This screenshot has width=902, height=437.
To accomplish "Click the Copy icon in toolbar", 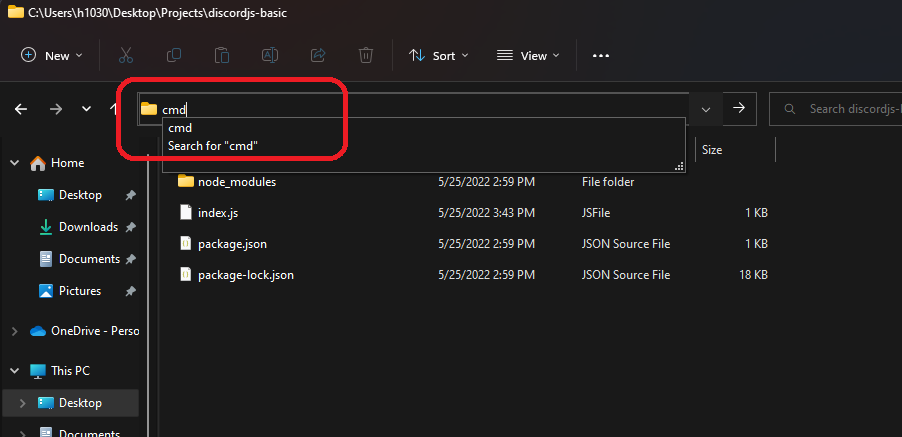I will (174, 56).
